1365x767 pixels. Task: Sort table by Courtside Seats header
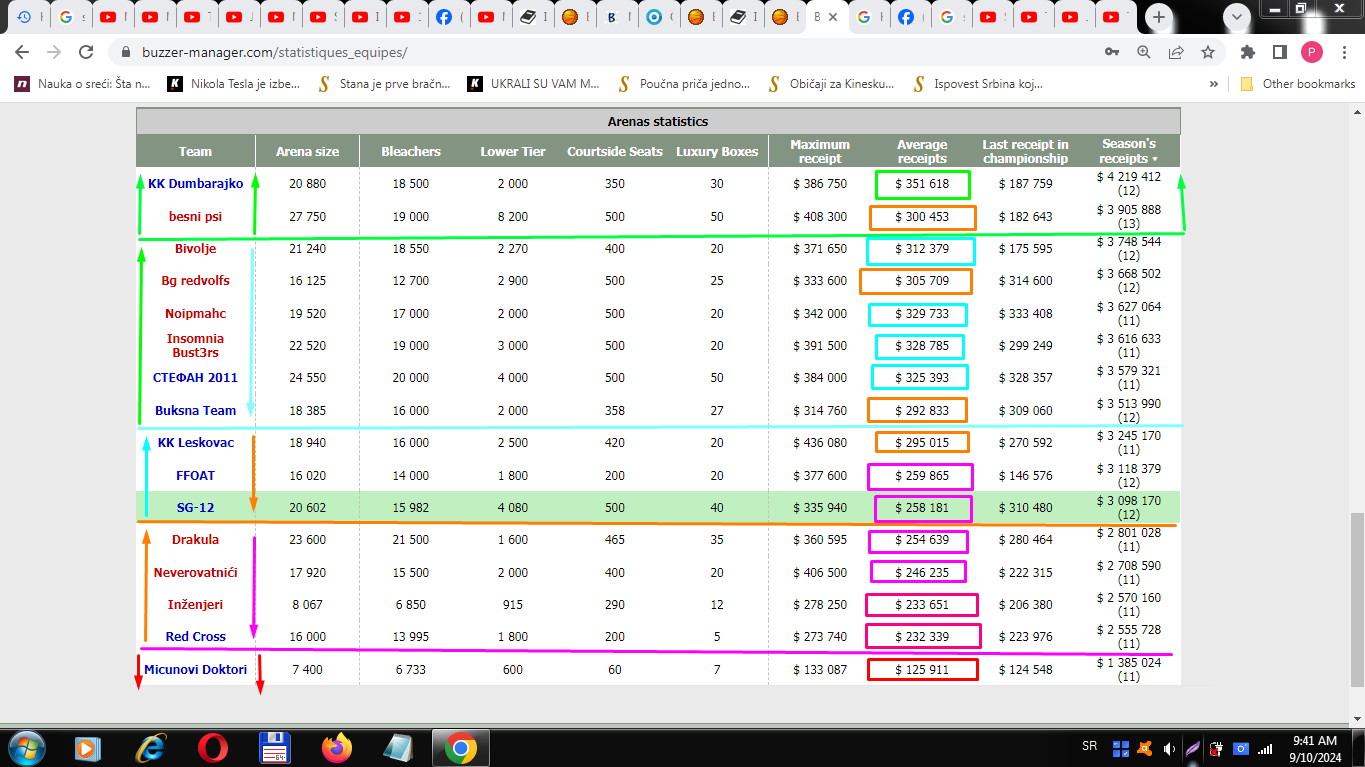pyautogui.click(x=615, y=152)
